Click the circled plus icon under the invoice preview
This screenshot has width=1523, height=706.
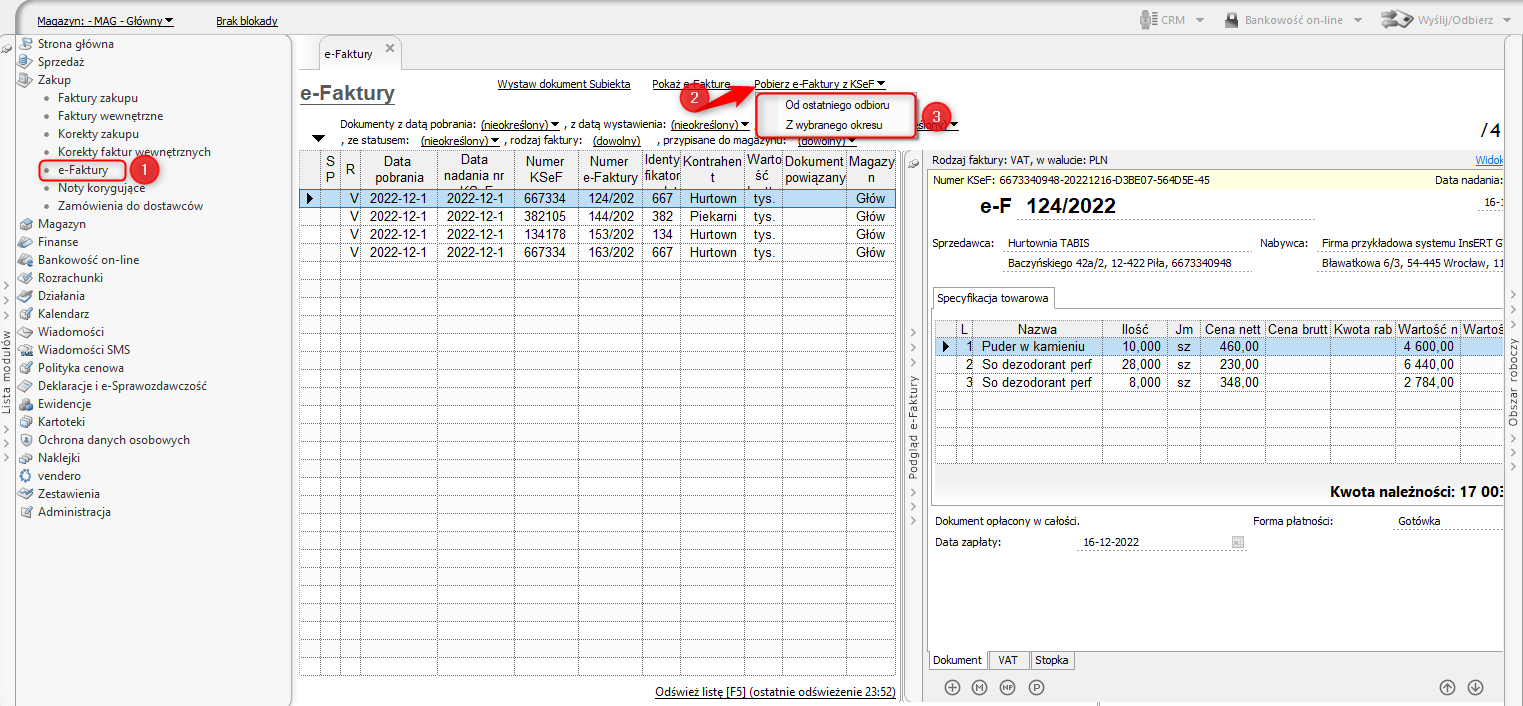tap(952, 687)
